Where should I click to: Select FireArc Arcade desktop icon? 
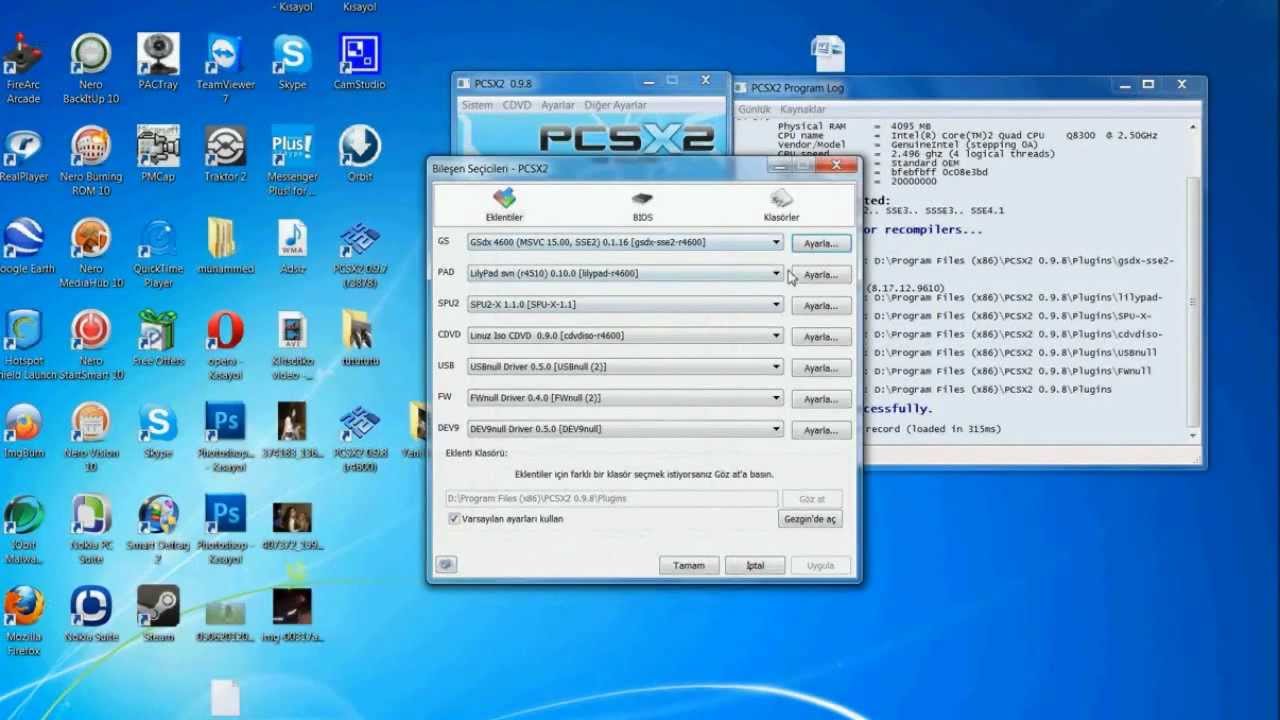[x=23, y=70]
